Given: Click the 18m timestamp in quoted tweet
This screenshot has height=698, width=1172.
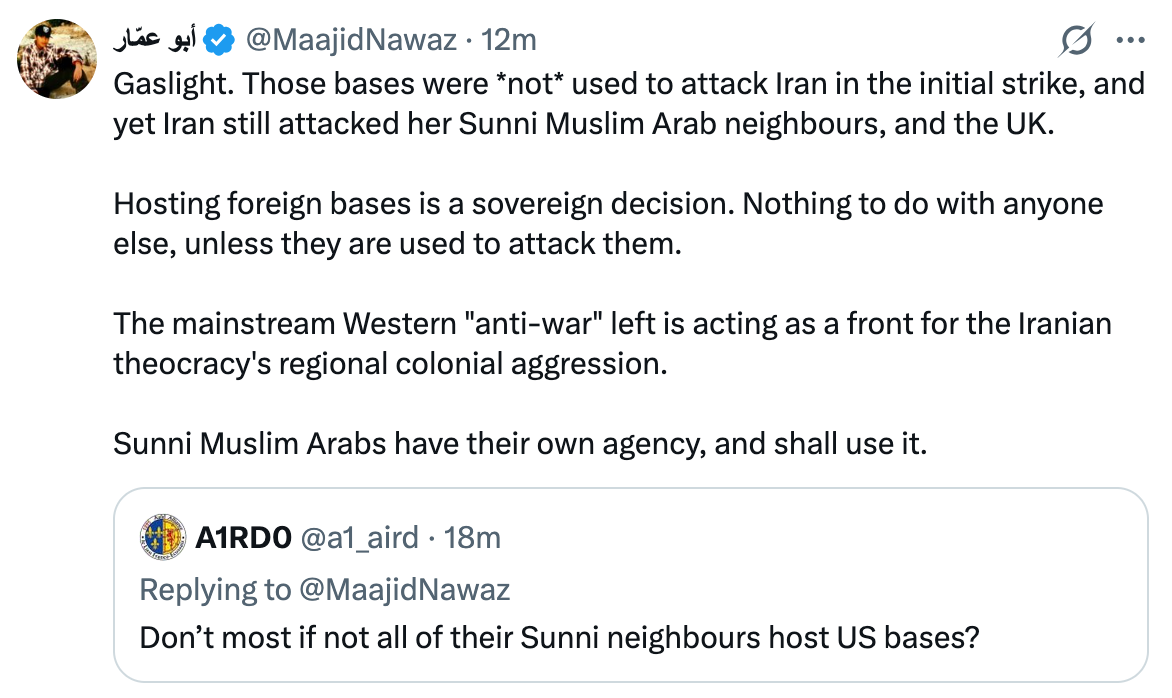Looking at the screenshot, I should (x=472, y=537).
